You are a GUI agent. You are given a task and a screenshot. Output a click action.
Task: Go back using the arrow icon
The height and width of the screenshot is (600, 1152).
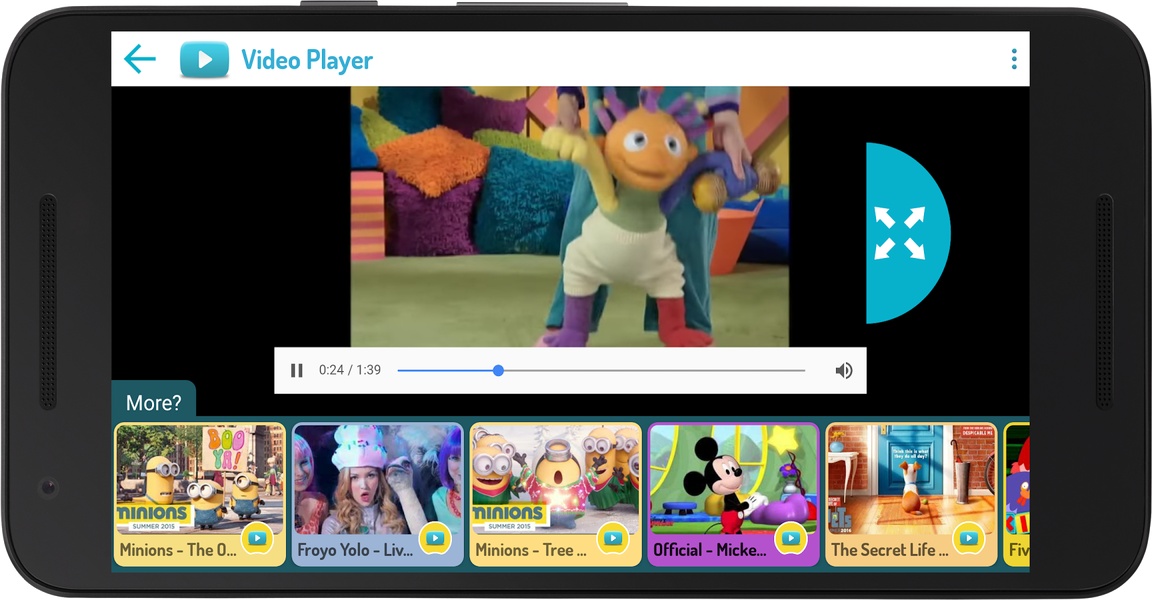(x=140, y=59)
